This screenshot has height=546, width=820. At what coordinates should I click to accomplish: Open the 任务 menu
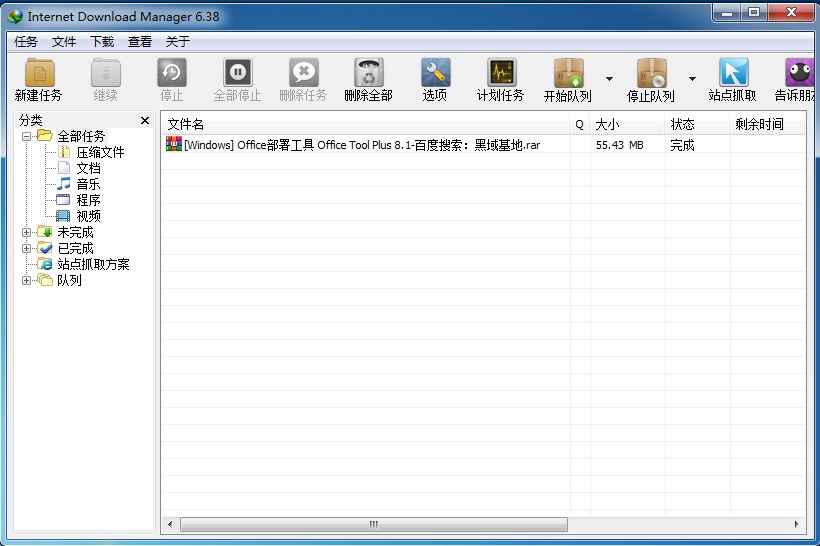point(26,42)
